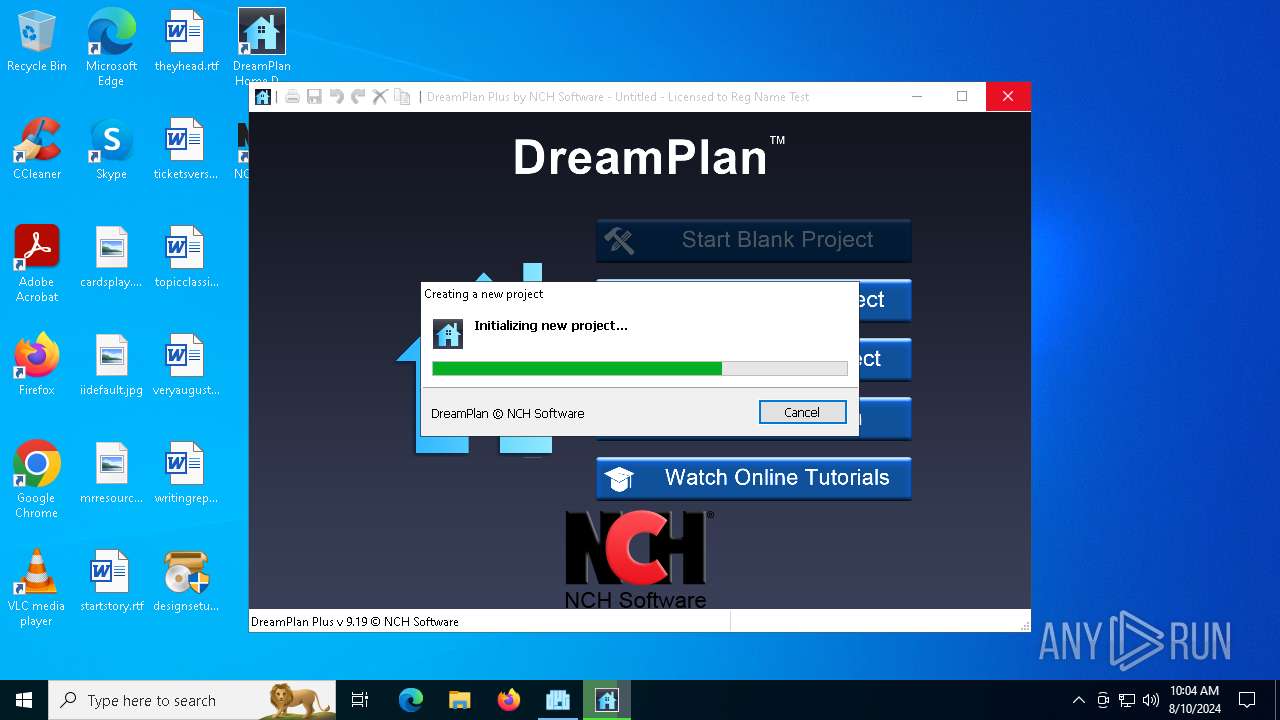Maximize the DreamPlan window

pyautogui.click(x=962, y=97)
